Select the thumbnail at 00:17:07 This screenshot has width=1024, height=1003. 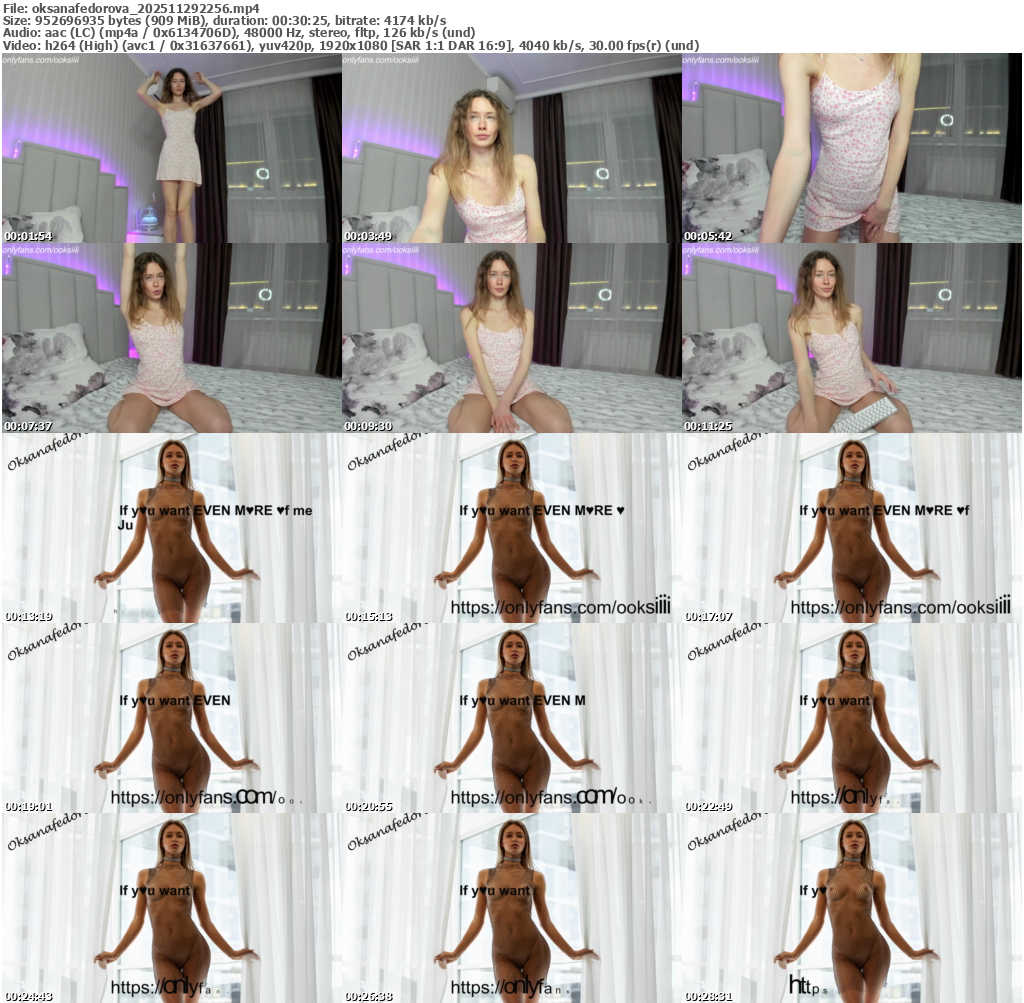click(x=851, y=528)
